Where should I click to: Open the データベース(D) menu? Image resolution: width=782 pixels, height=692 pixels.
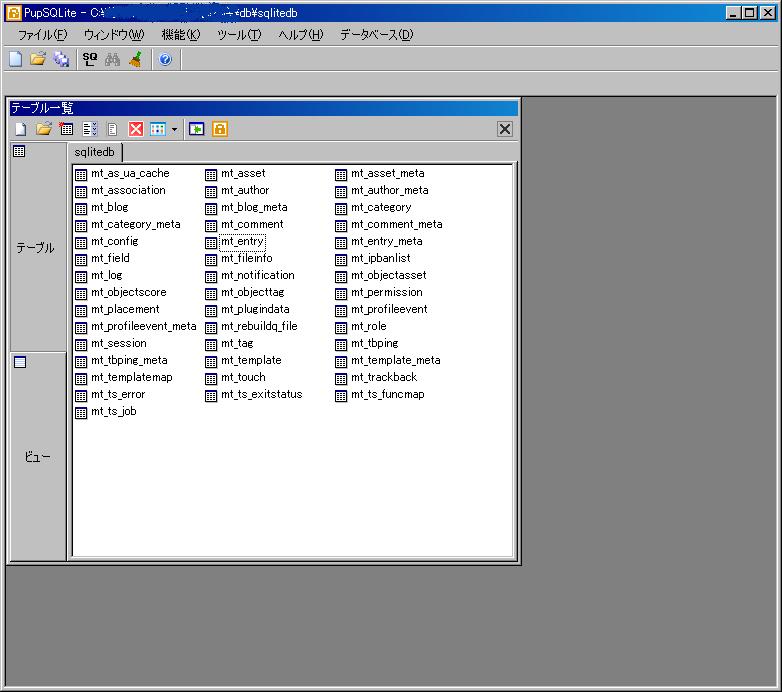tap(377, 35)
